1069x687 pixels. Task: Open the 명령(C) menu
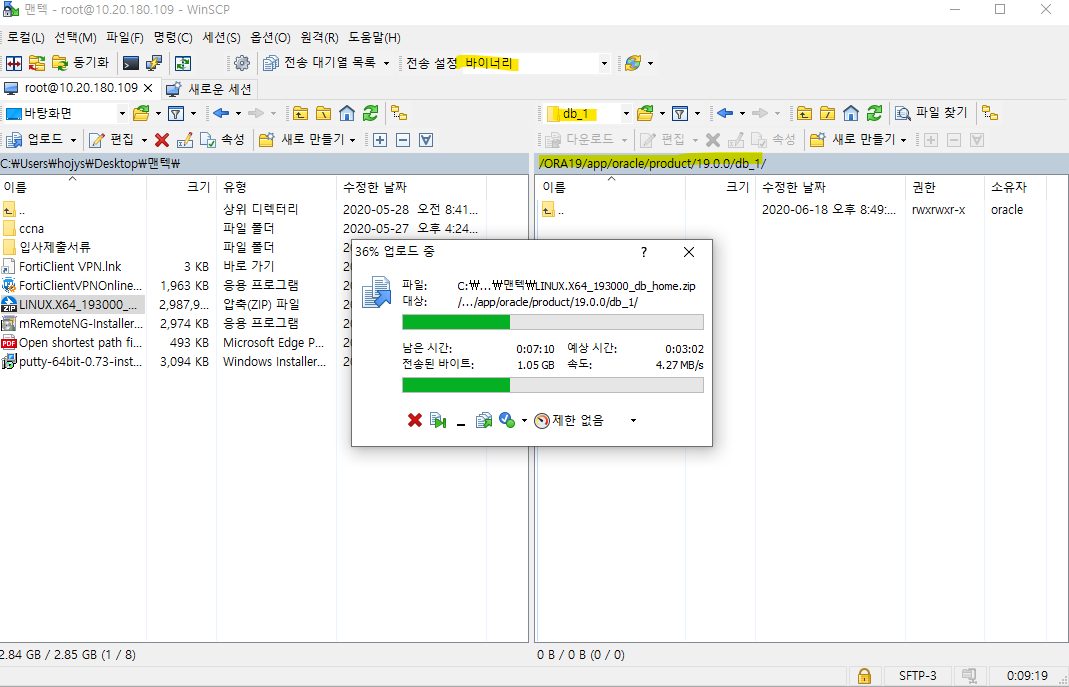pyautogui.click(x=172, y=37)
